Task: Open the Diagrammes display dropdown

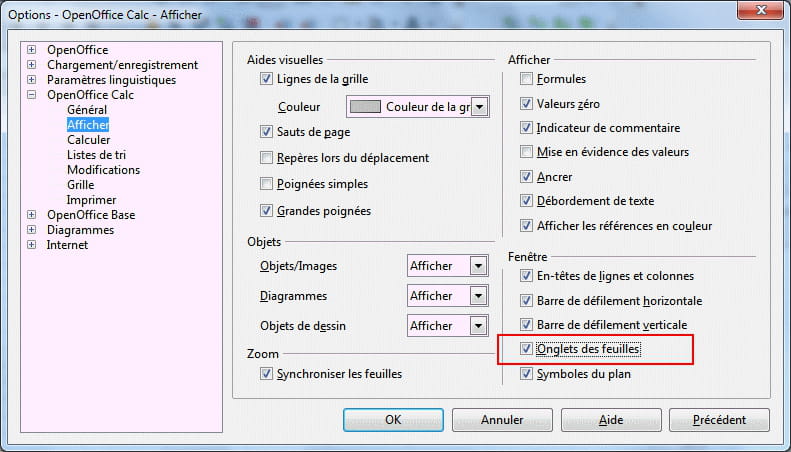Action: point(478,296)
